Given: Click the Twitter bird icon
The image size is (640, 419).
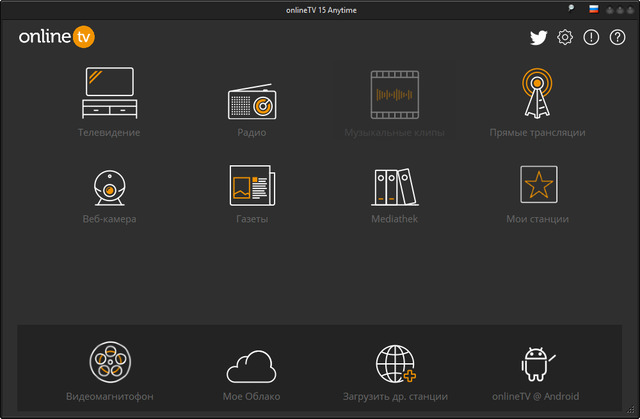Looking at the screenshot, I should 539,38.
